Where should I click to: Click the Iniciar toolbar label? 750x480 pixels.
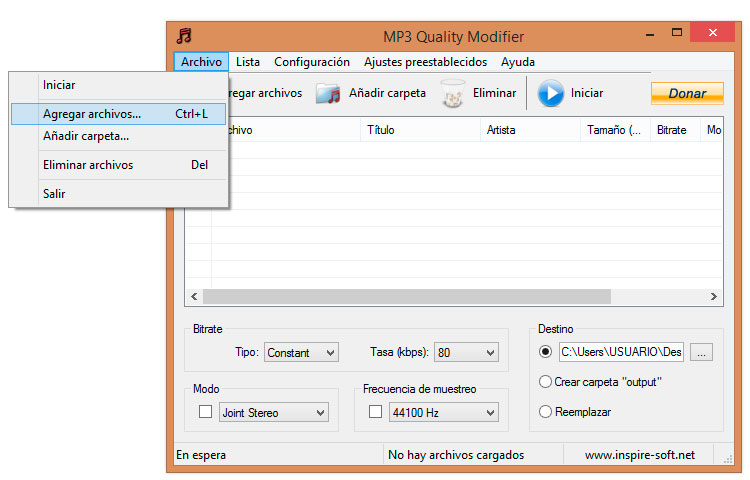(586, 93)
